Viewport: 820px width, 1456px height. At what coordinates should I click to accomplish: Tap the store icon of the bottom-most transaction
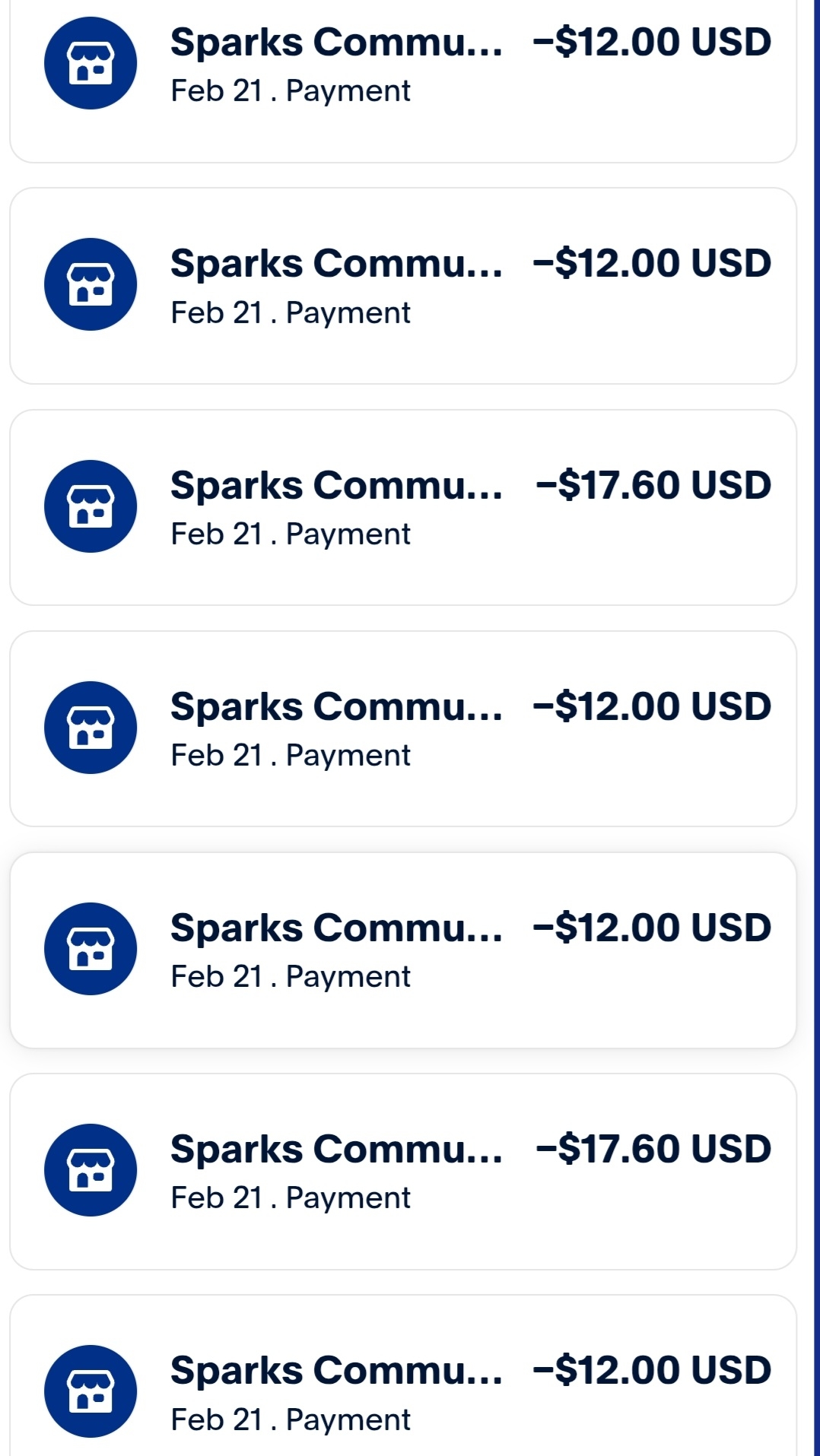[x=91, y=1391]
